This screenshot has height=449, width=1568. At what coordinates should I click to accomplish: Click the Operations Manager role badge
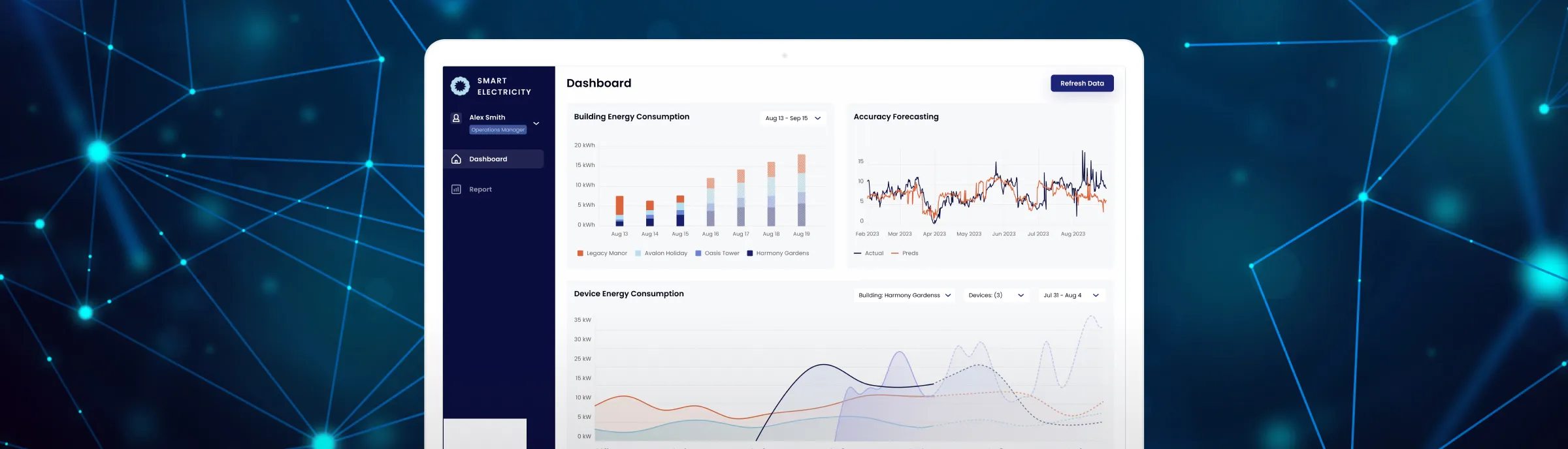pyautogui.click(x=498, y=130)
